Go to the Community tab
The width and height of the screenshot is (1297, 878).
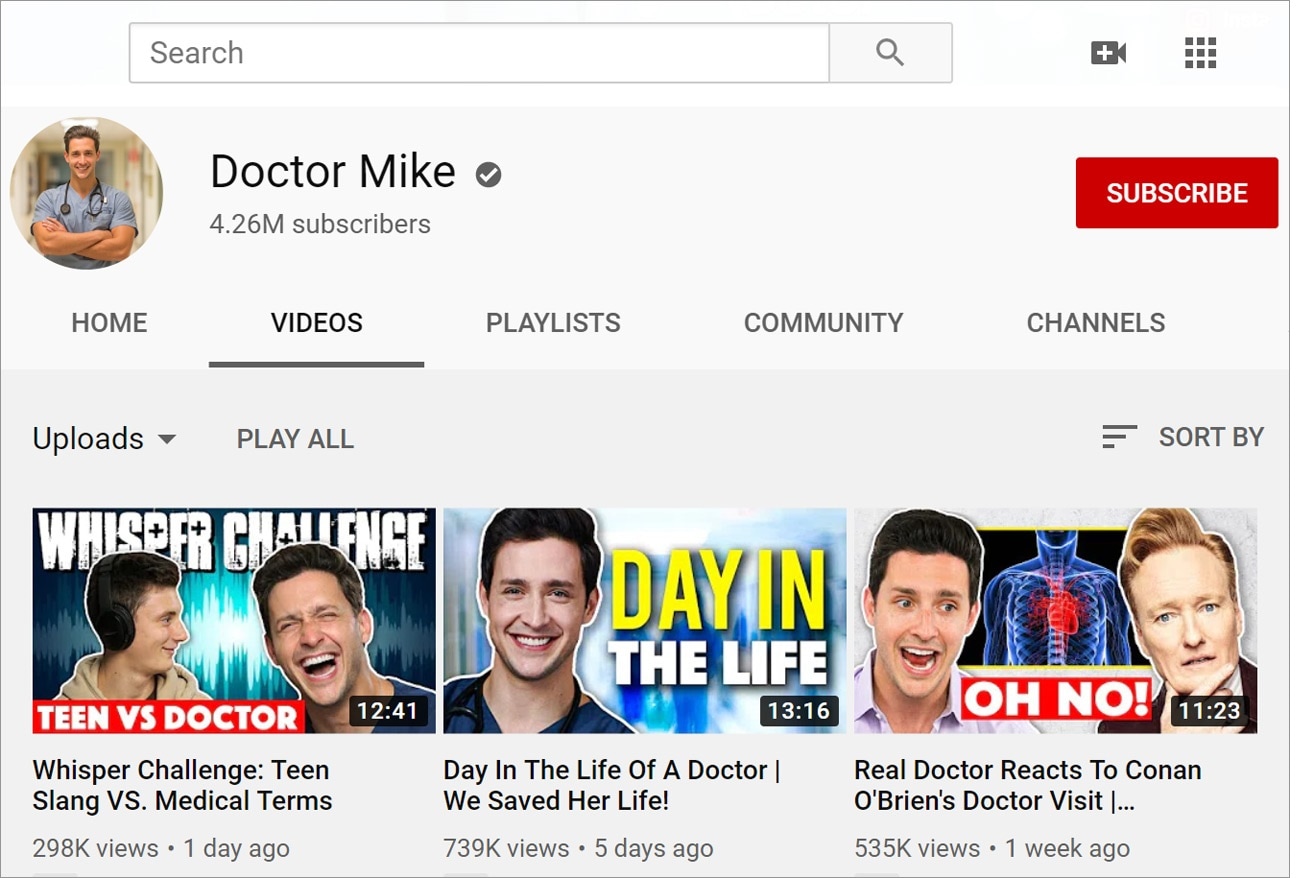(x=823, y=323)
